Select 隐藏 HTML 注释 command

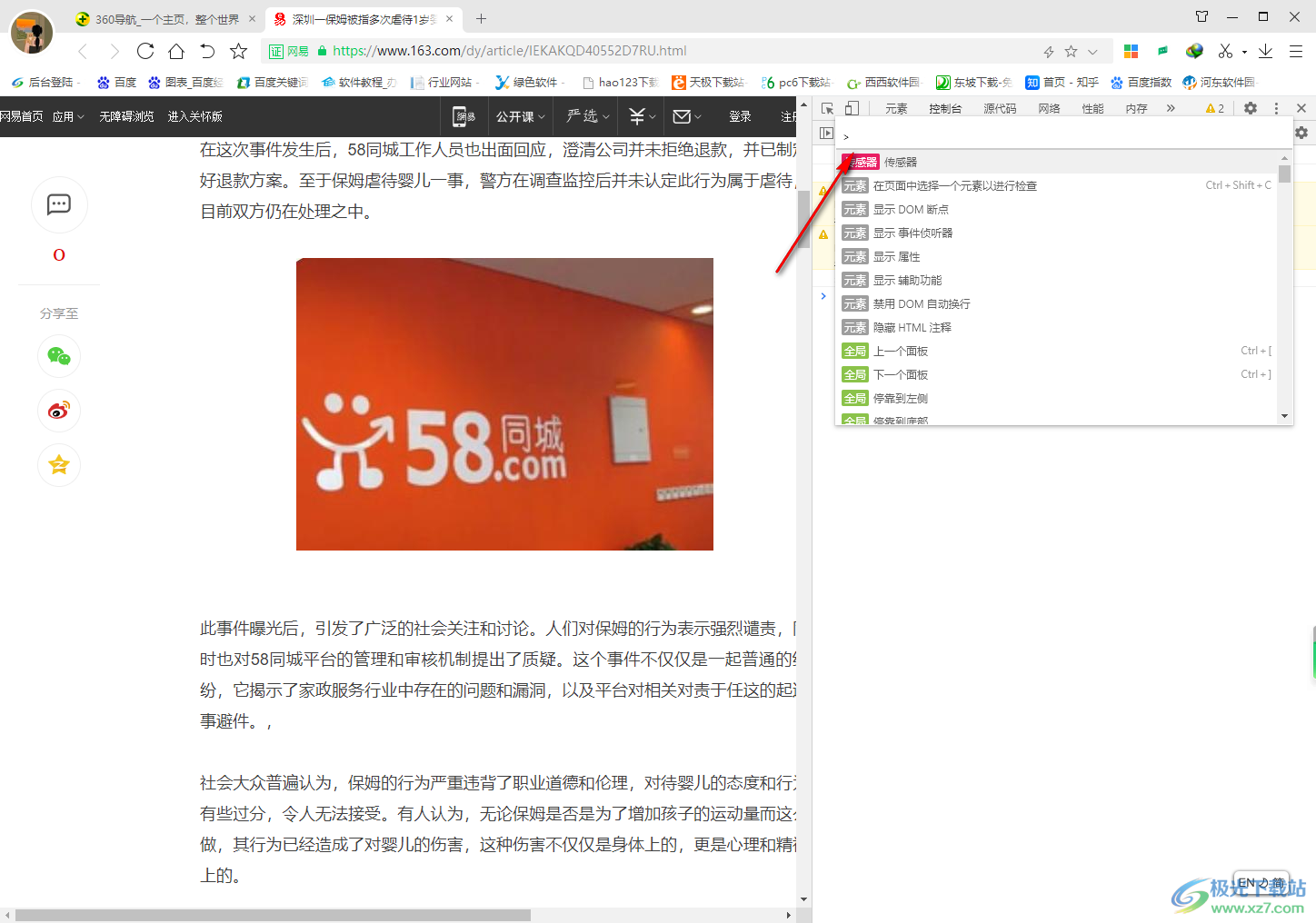click(1056, 327)
